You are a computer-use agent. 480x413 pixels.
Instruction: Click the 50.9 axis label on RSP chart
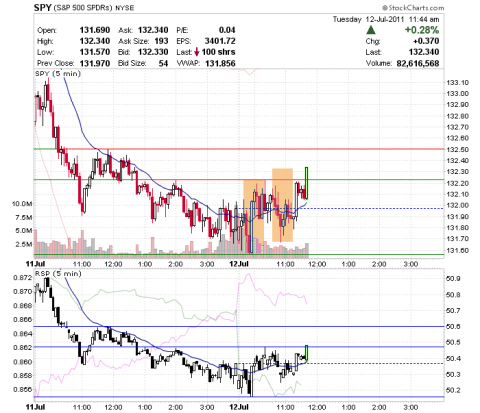[x=453, y=279]
